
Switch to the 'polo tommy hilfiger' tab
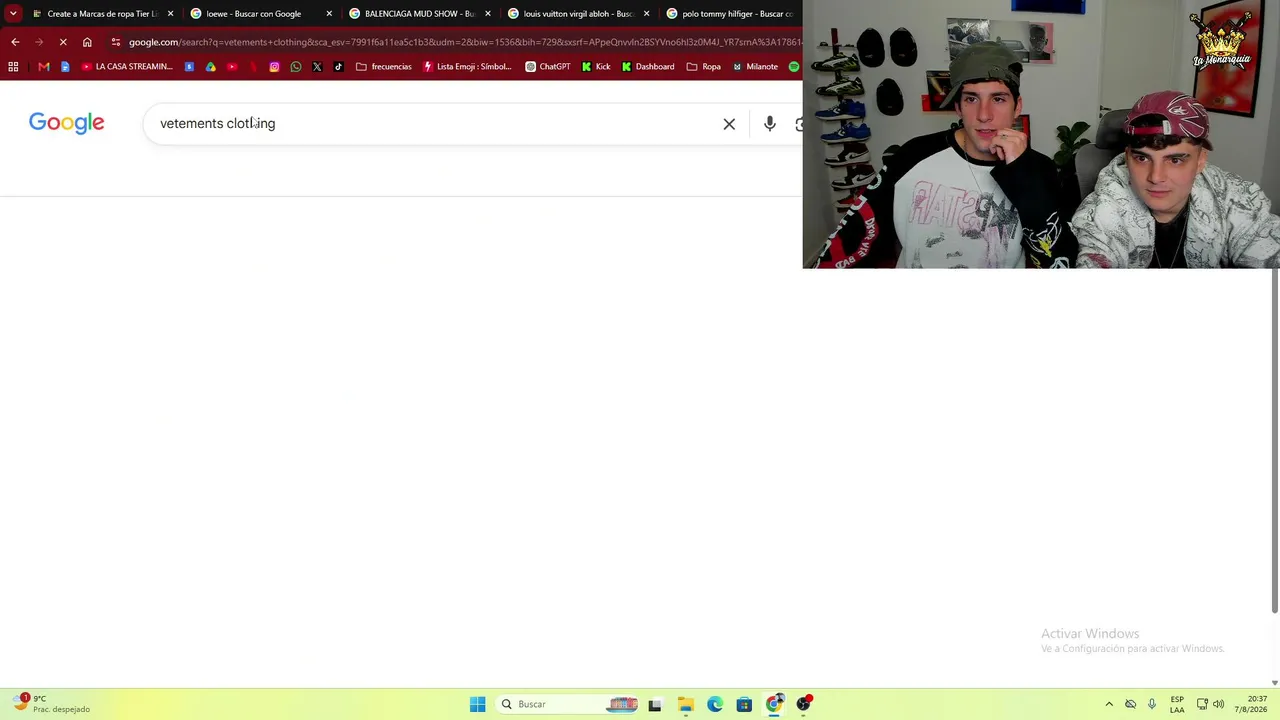730,14
